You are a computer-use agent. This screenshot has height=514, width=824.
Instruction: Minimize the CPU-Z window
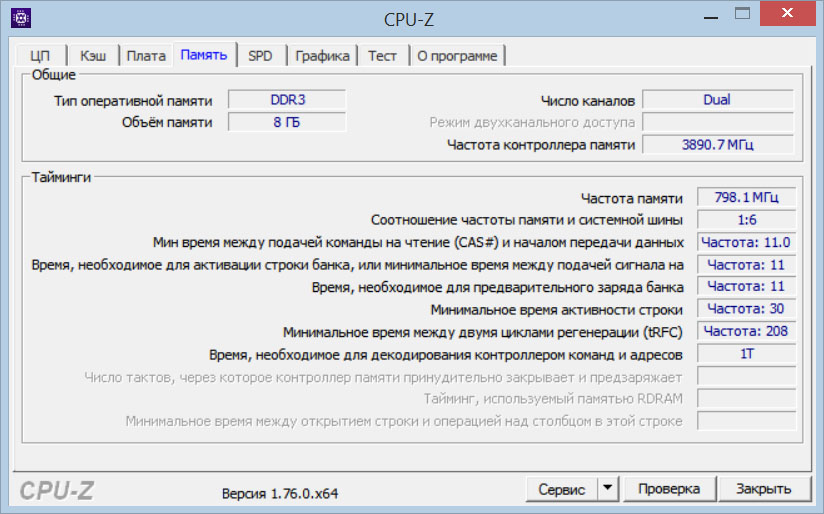[711, 16]
